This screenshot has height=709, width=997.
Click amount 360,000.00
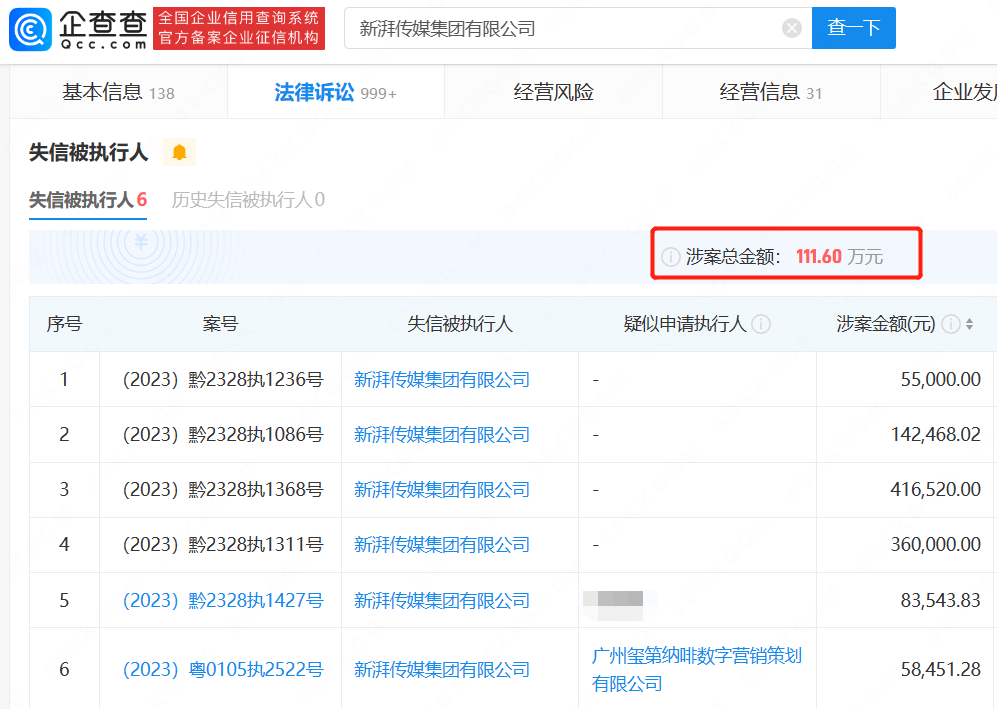point(936,545)
